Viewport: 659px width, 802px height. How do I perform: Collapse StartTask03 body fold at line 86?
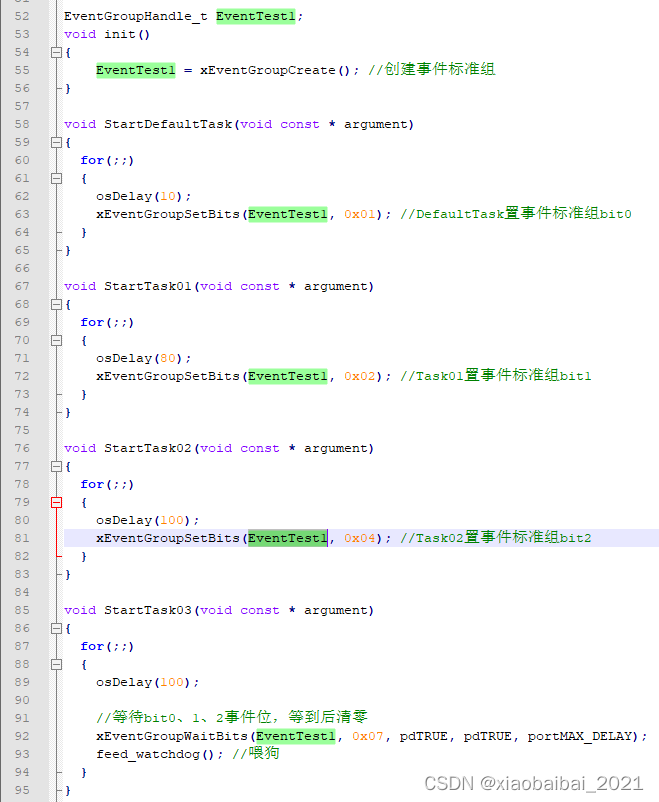tap(56, 629)
